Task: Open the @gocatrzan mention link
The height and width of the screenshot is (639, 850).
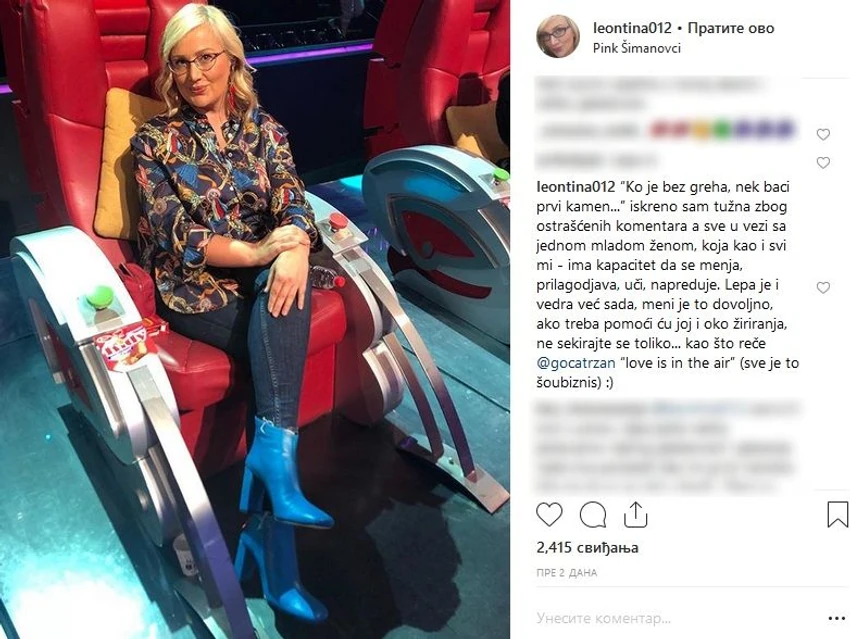Action: (576, 363)
